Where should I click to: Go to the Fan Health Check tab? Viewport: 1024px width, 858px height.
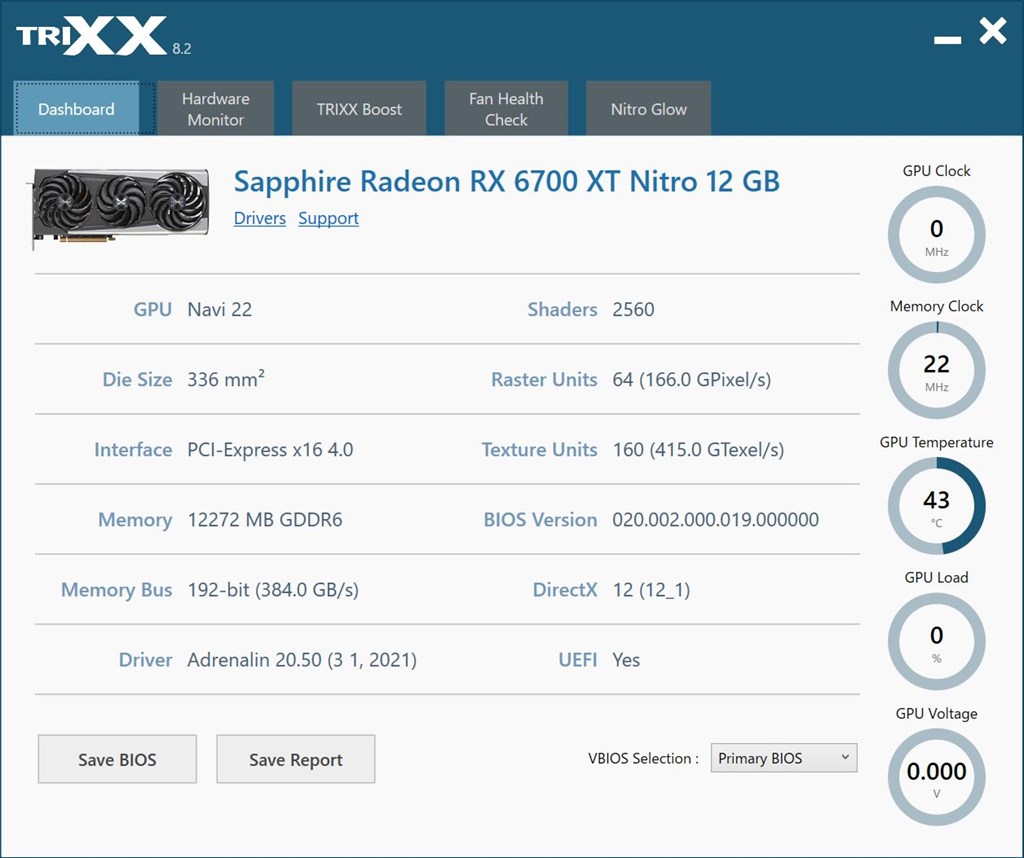(x=506, y=108)
